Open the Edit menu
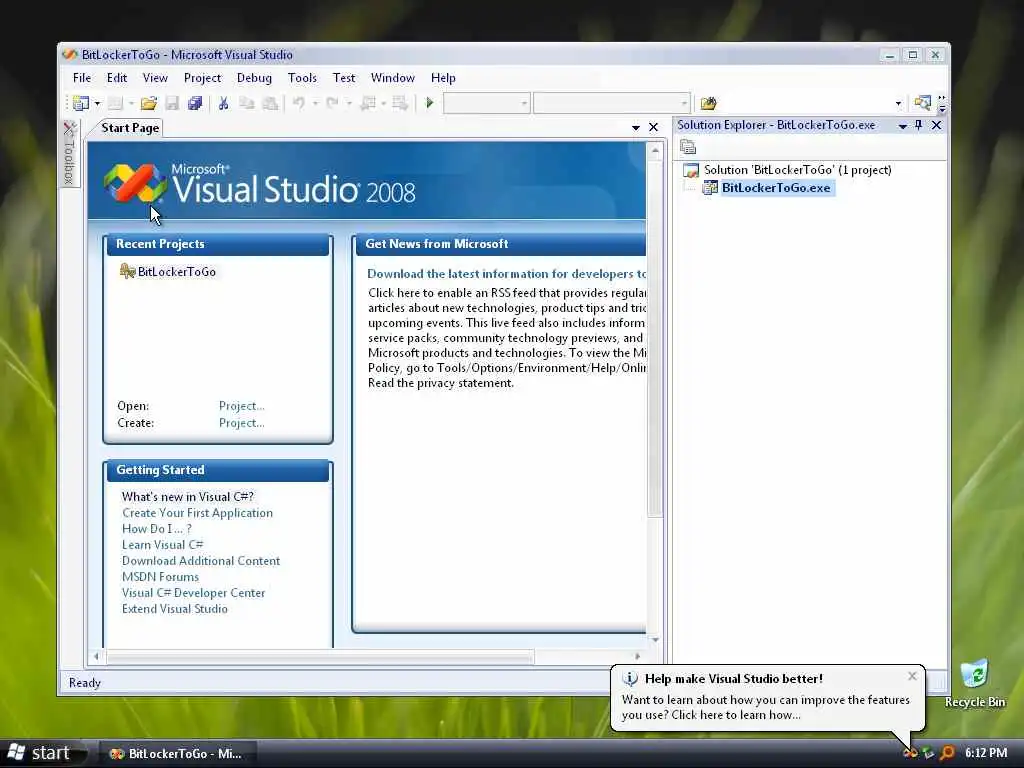This screenshot has width=1024, height=768. [117, 78]
